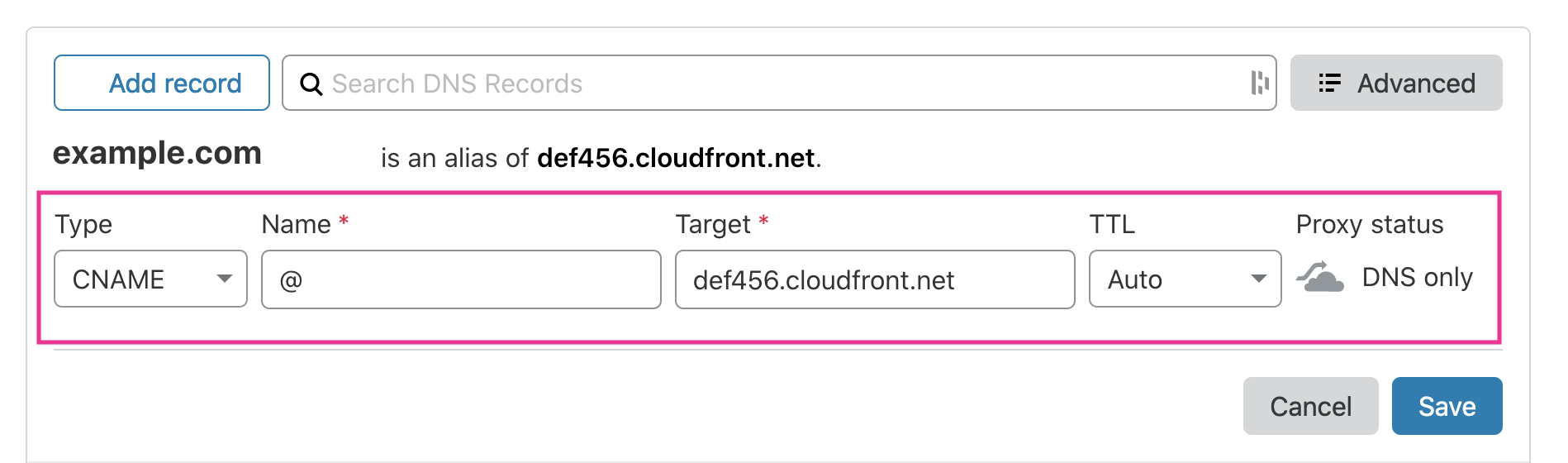Expand the Auto TTL dropdown
This screenshot has width=1568, height=463.
[x=1185, y=279]
